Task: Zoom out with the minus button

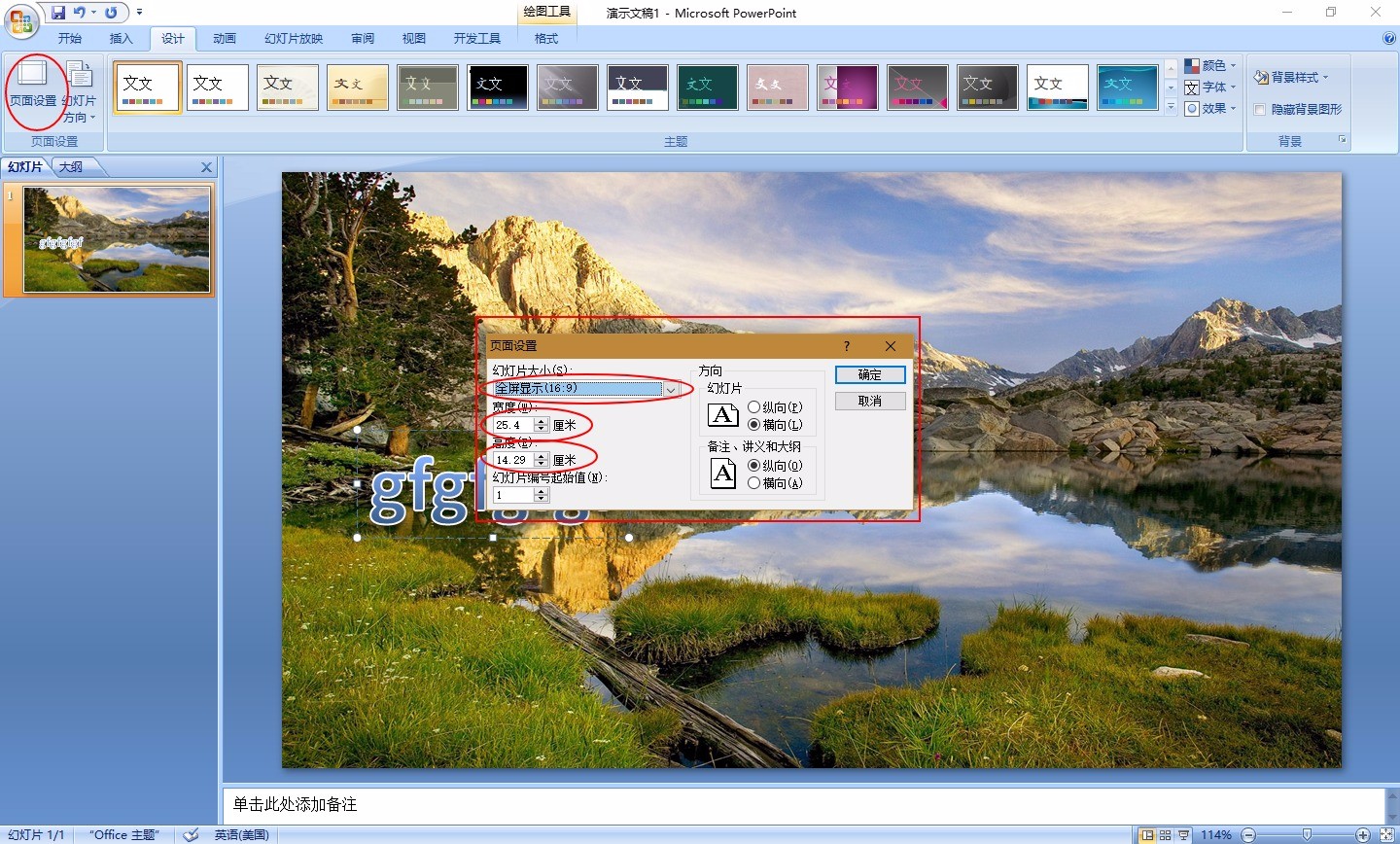Action: [x=1249, y=835]
